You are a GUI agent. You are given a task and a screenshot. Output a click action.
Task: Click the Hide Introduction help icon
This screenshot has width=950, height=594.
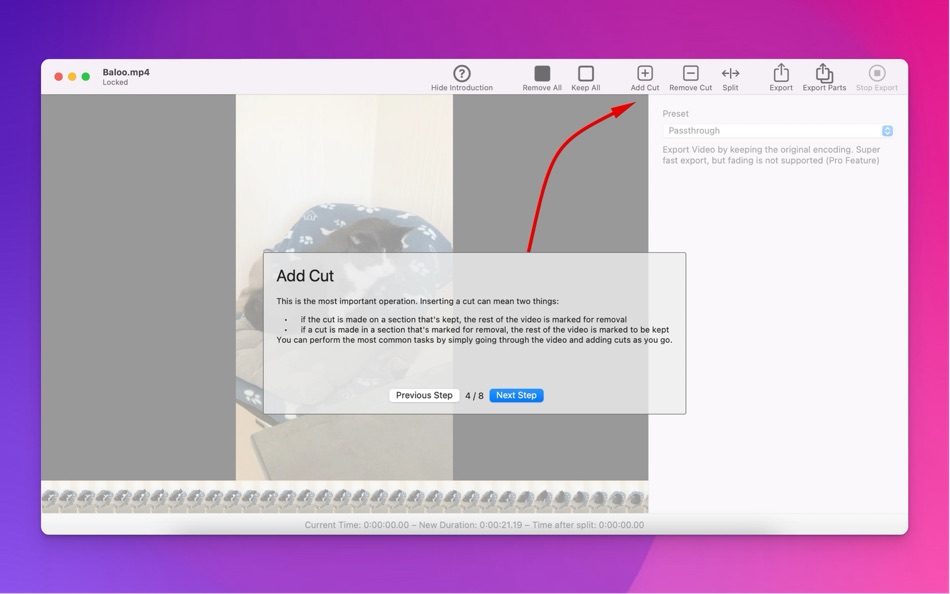point(462,73)
